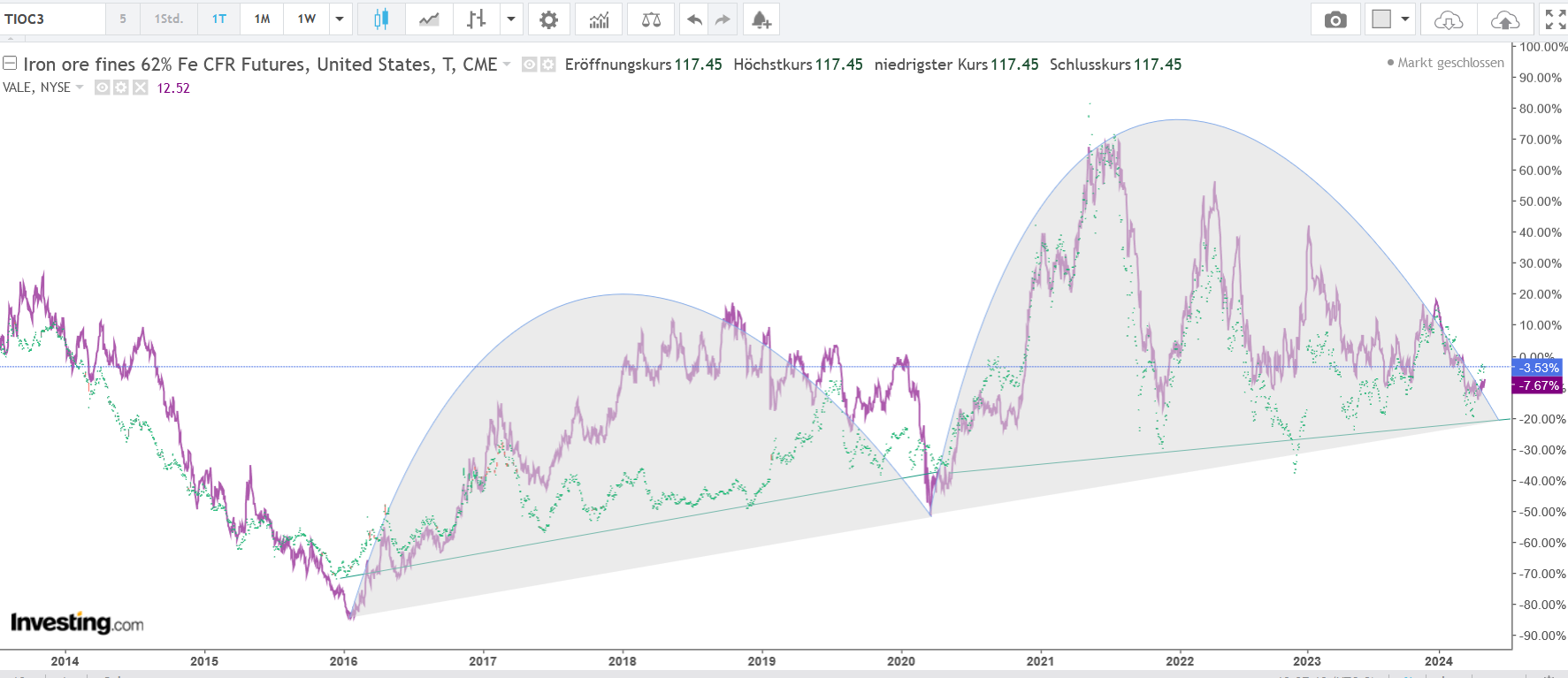Select the candlestick chart type icon
Image resolution: width=1568 pixels, height=678 pixels.
381,19
